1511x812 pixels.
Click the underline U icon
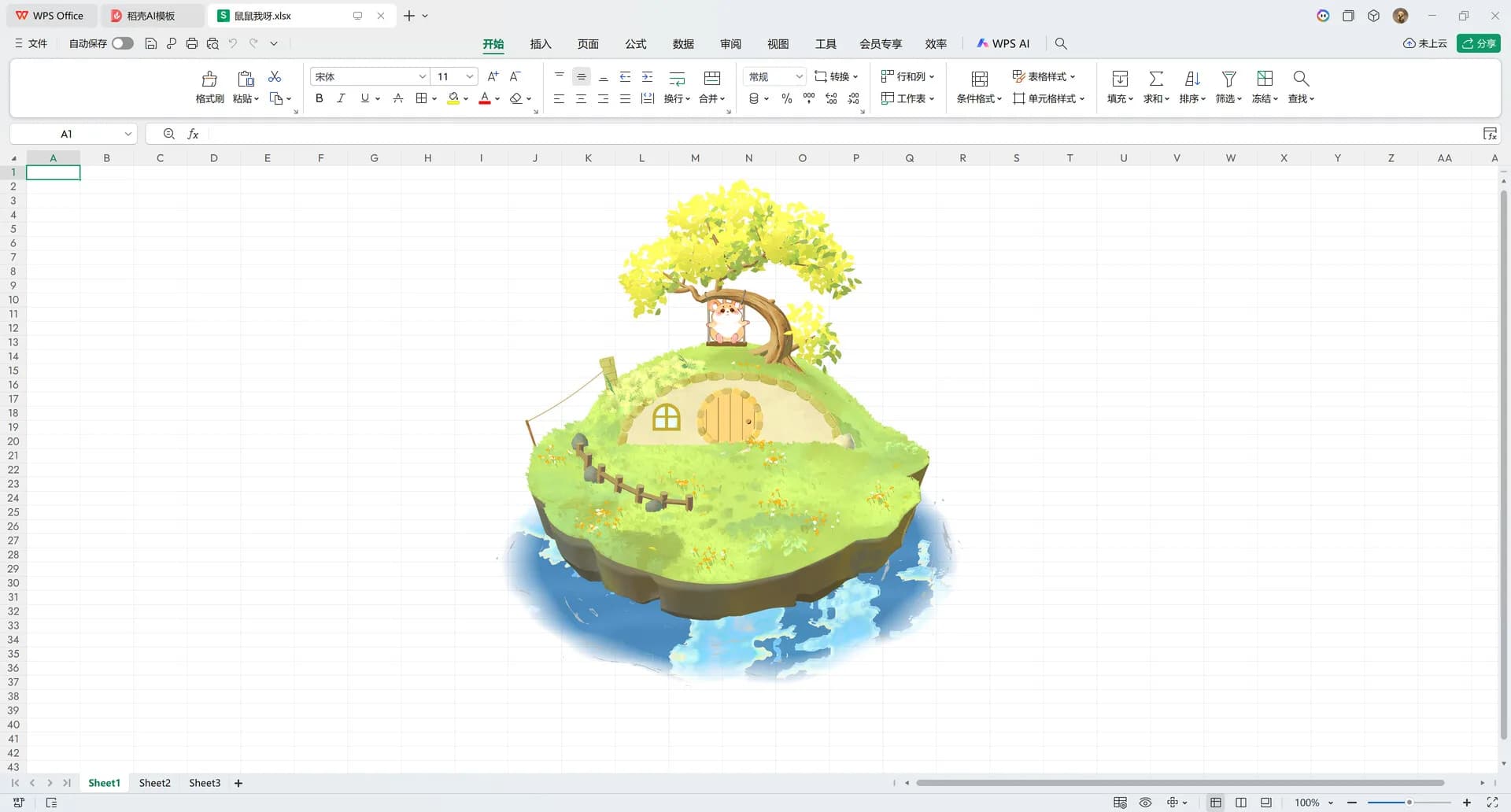pyautogui.click(x=364, y=98)
